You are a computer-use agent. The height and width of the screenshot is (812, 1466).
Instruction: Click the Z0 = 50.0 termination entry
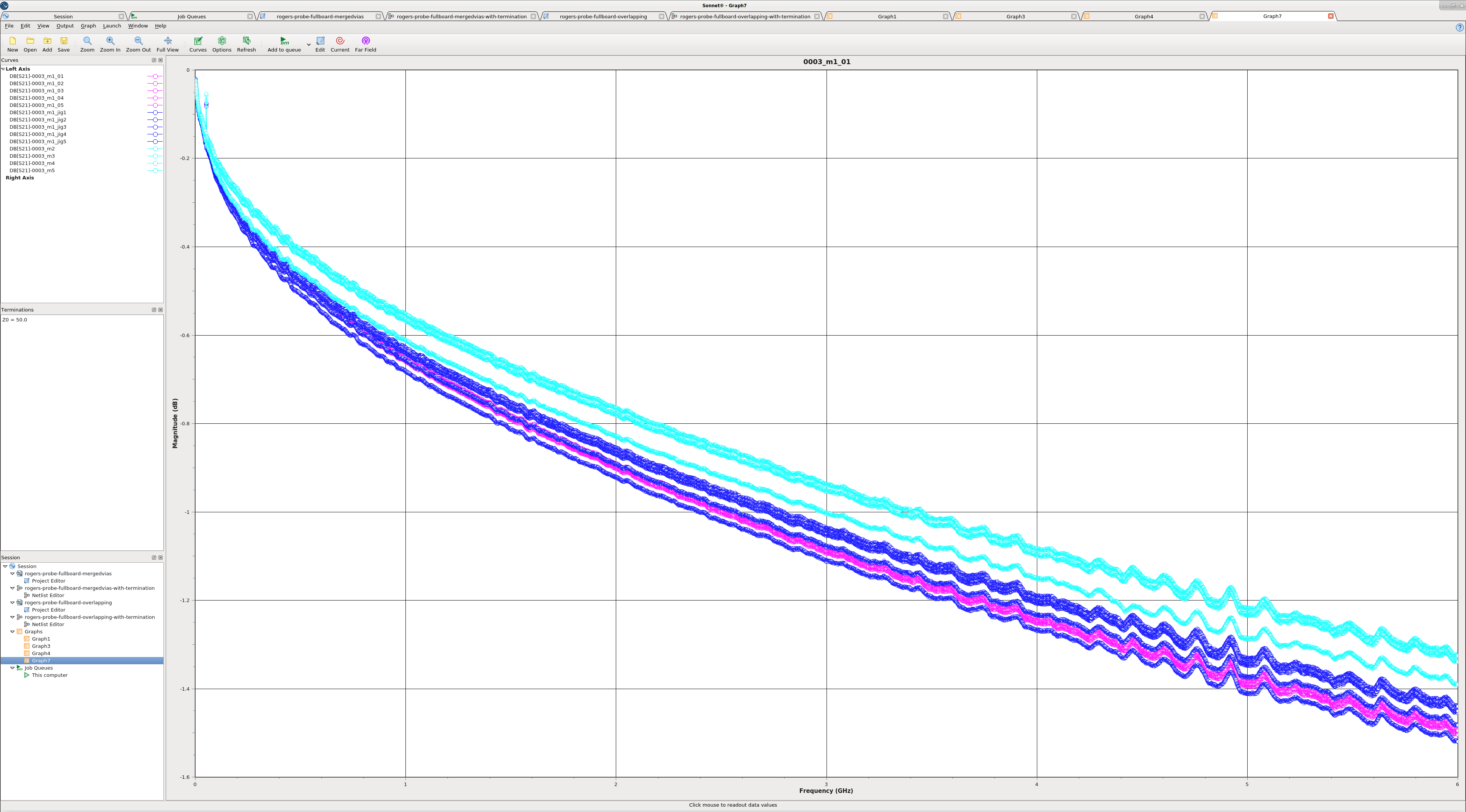click(15, 320)
